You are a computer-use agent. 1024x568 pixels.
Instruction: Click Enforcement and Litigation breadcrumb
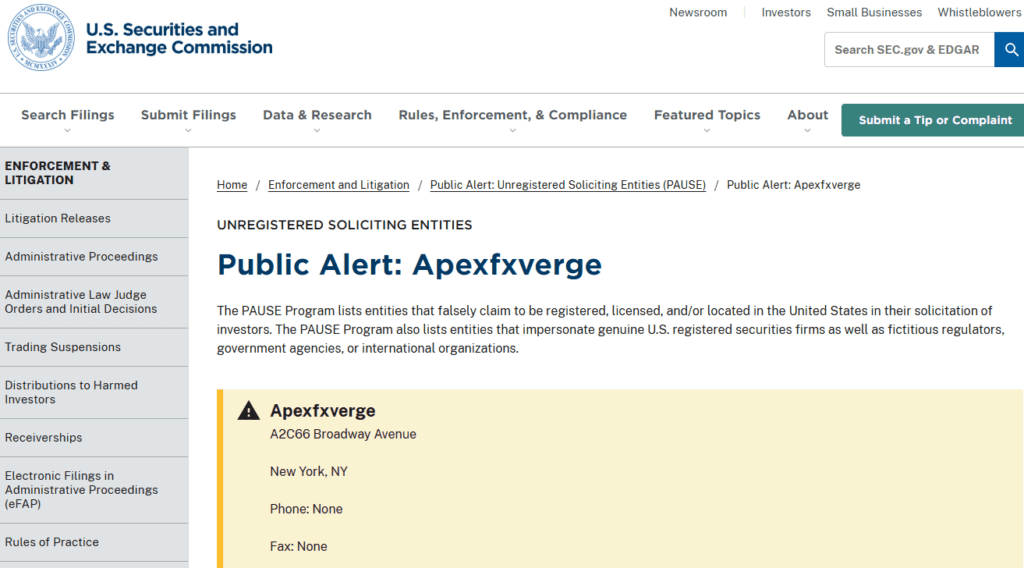click(x=338, y=185)
